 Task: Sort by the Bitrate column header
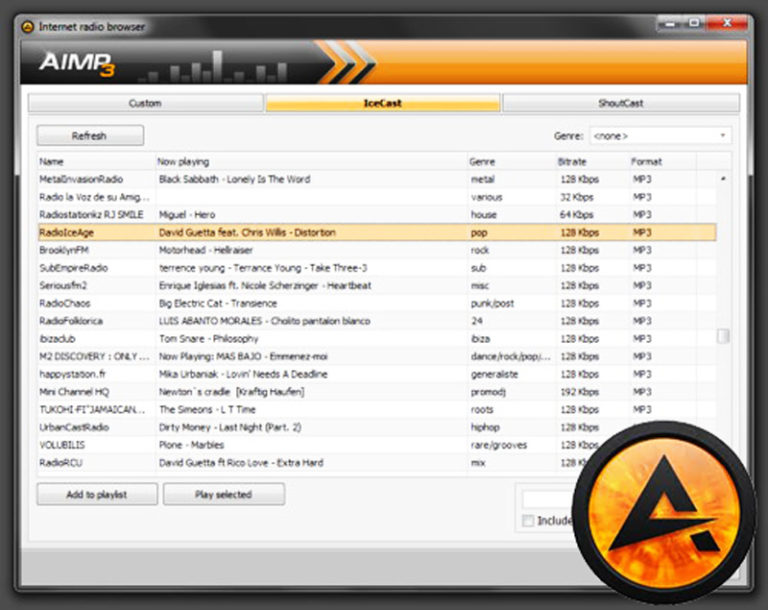point(593,162)
